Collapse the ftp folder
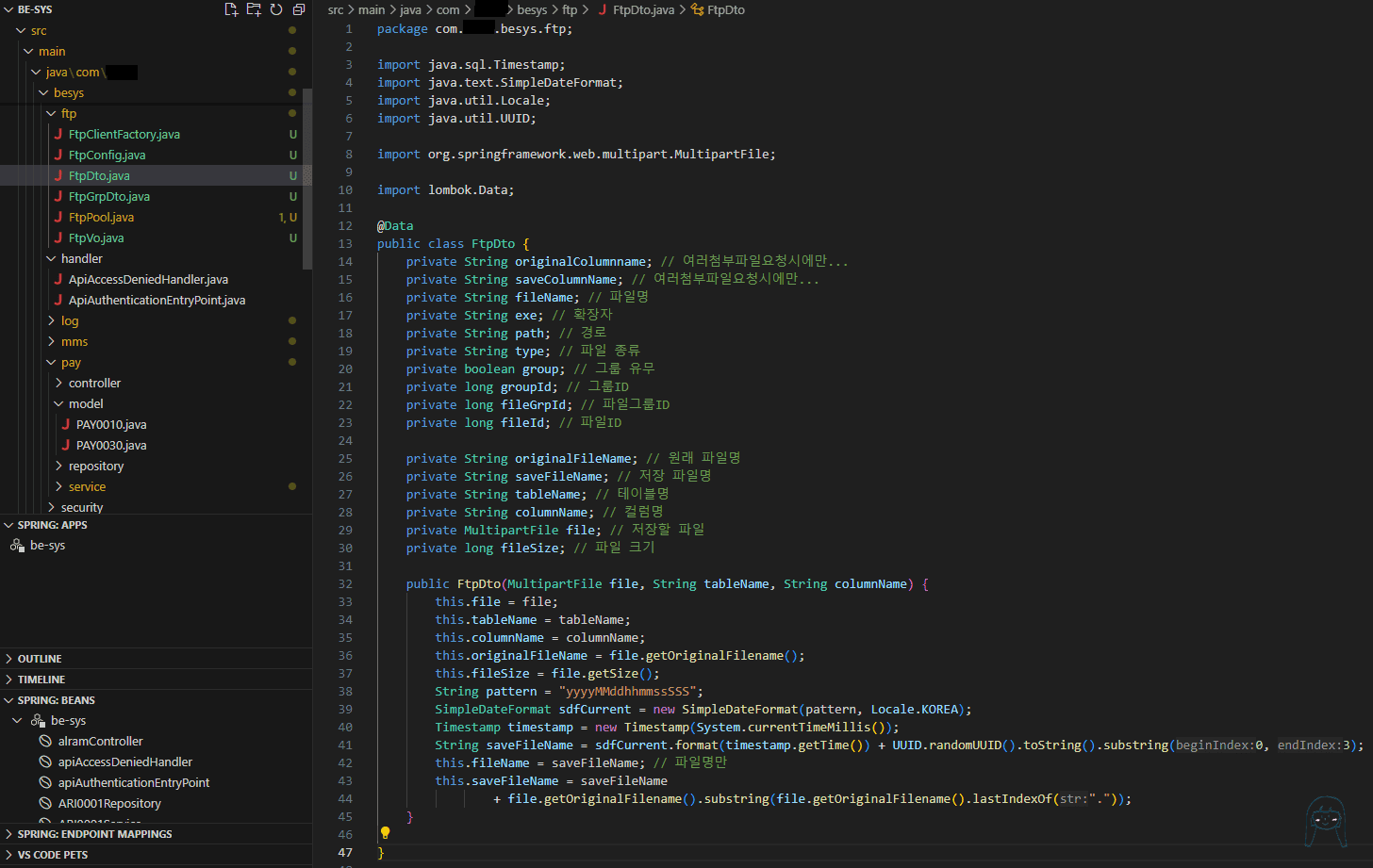This screenshot has height=868, width=1373. click(x=51, y=114)
